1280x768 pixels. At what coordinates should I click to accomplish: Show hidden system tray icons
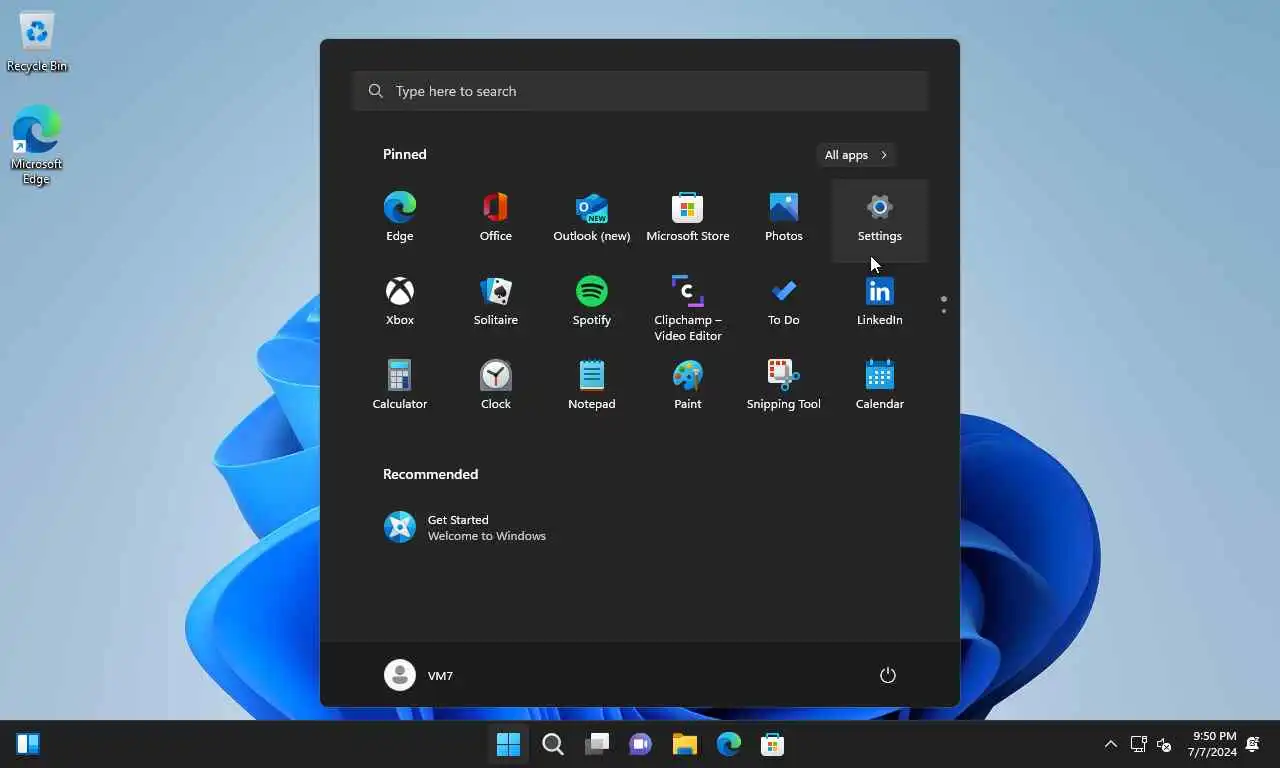[1110, 744]
